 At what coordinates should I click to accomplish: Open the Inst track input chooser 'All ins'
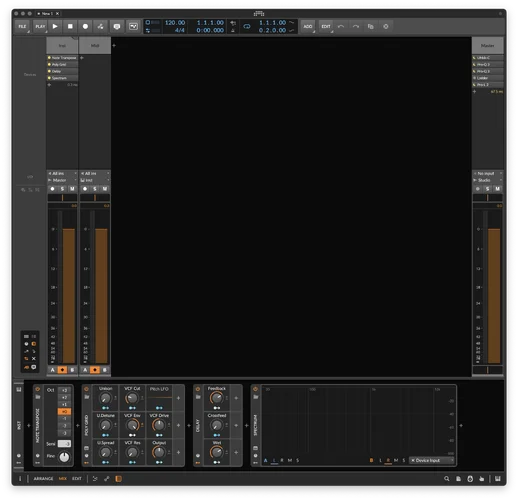click(62, 174)
